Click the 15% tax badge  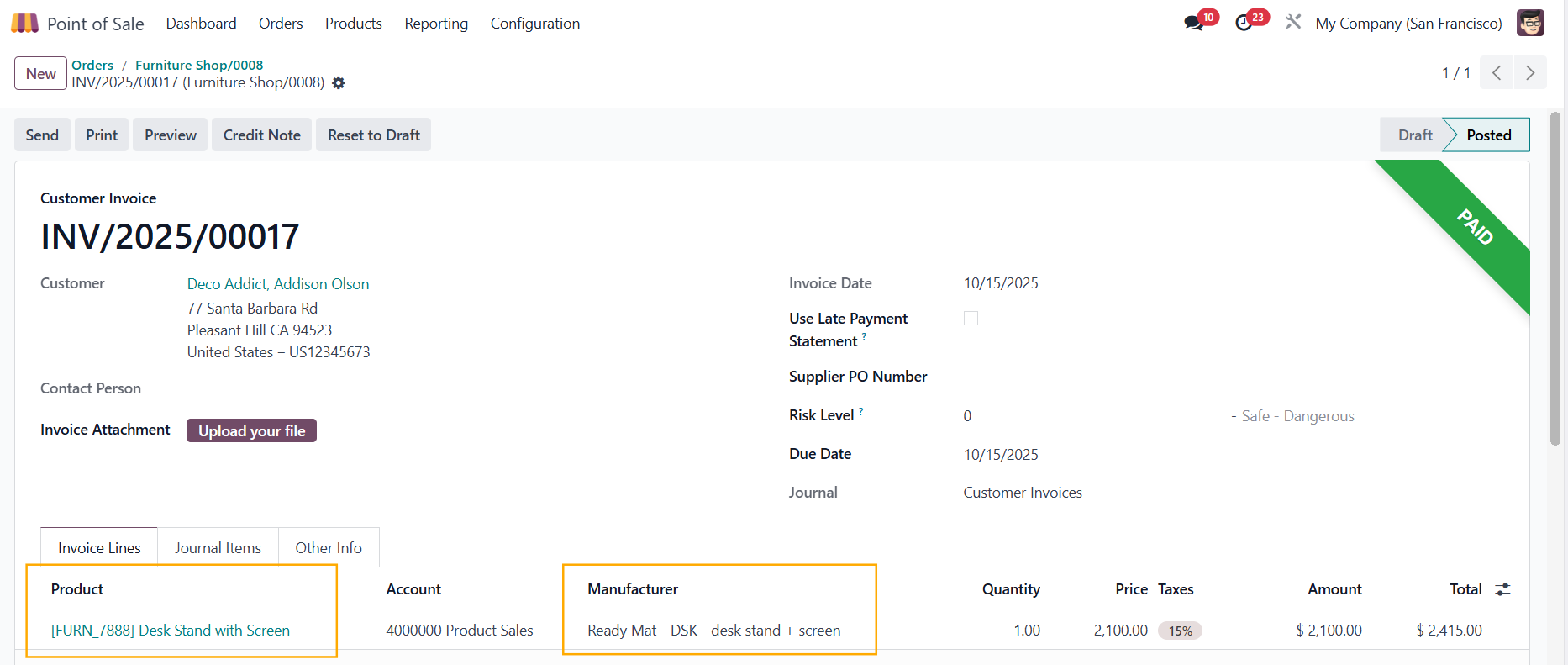(x=1180, y=631)
